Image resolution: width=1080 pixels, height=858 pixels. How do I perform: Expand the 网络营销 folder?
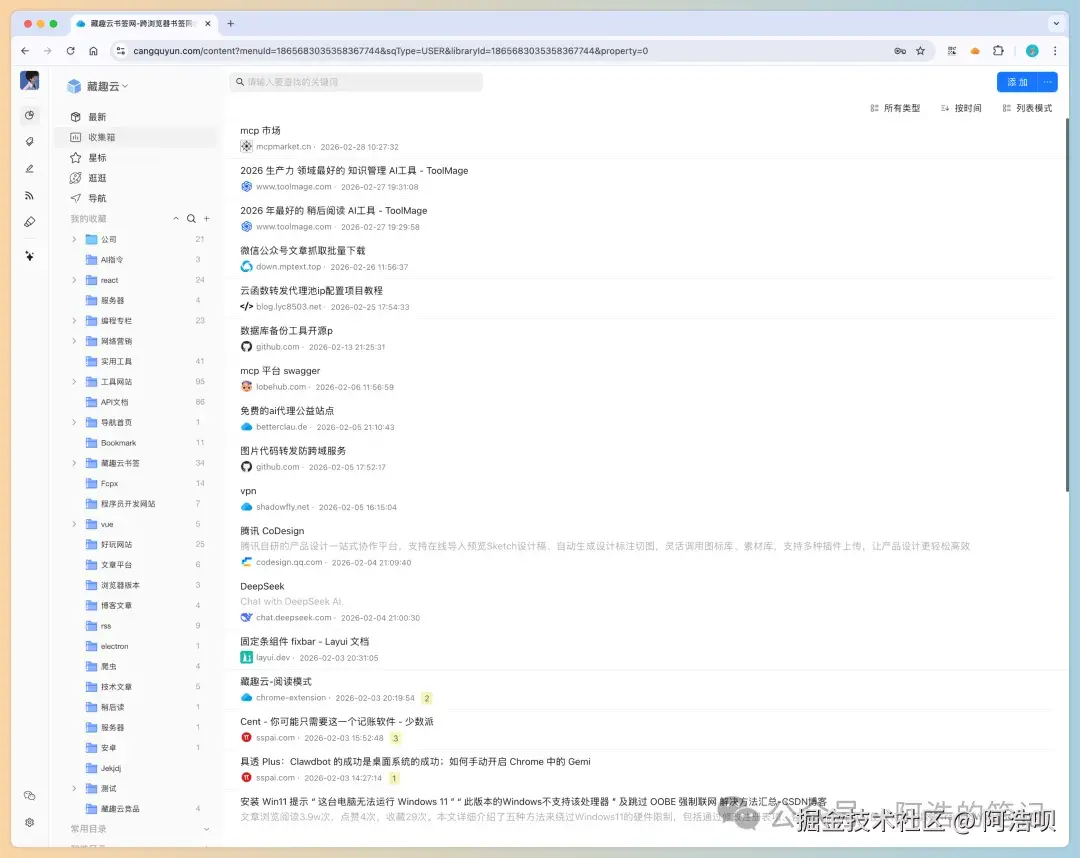pos(74,341)
